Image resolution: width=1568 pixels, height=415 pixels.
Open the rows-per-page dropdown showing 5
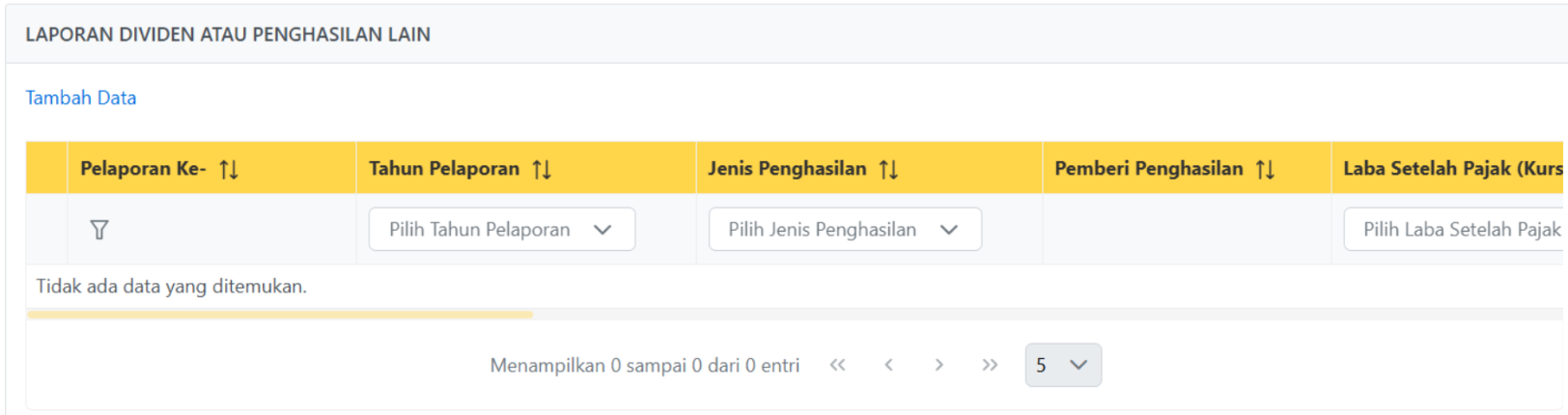[1062, 365]
